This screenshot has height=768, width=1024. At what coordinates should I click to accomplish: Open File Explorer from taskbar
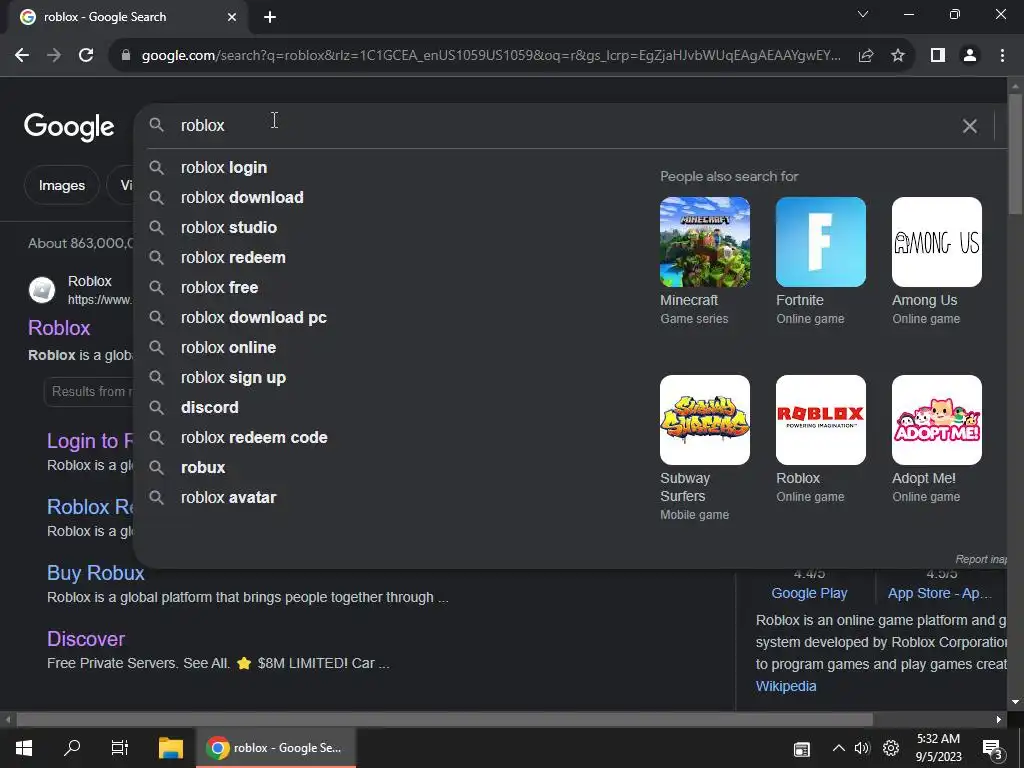171,748
